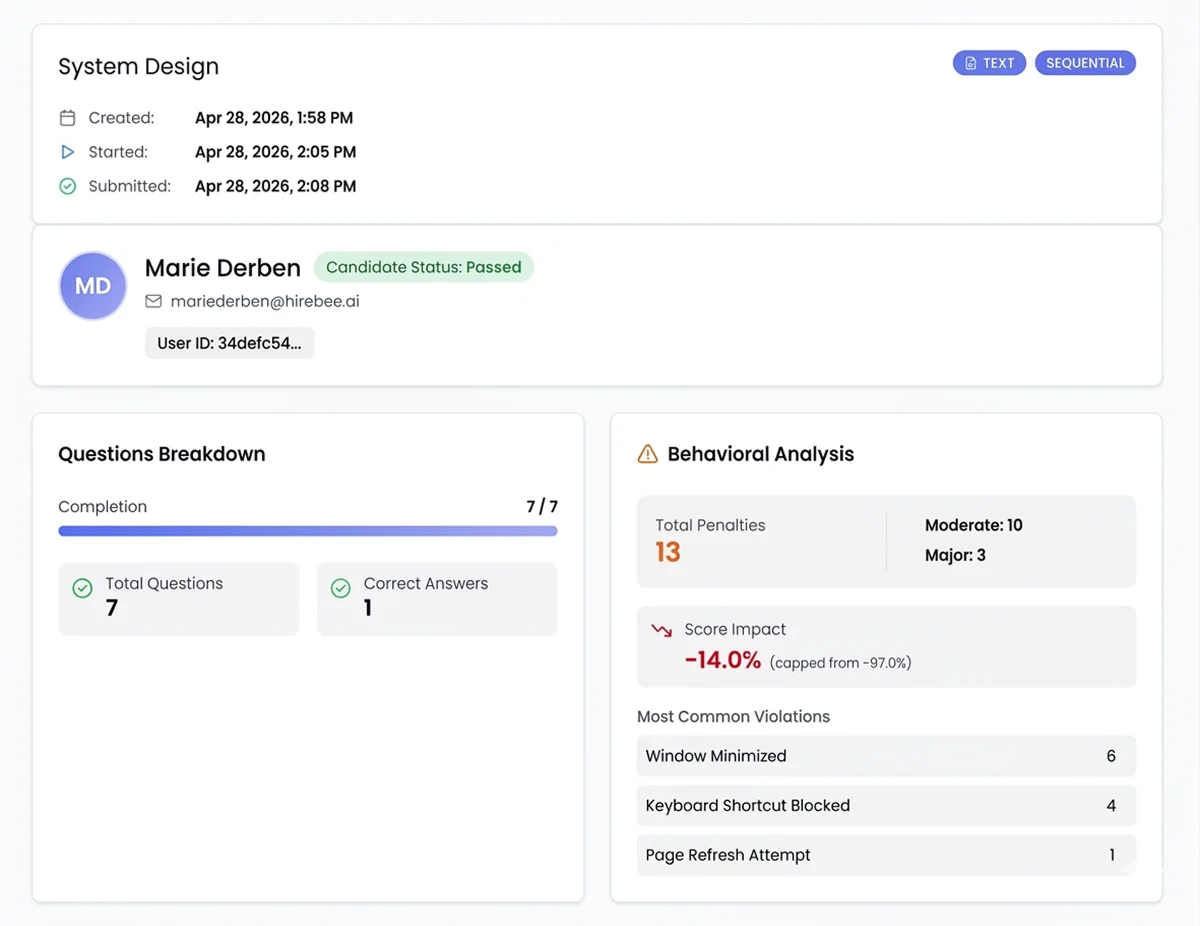The height and width of the screenshot is (926, 1200).
Task: Click the Behavioral Analysis heading
Action: (761, 454)
